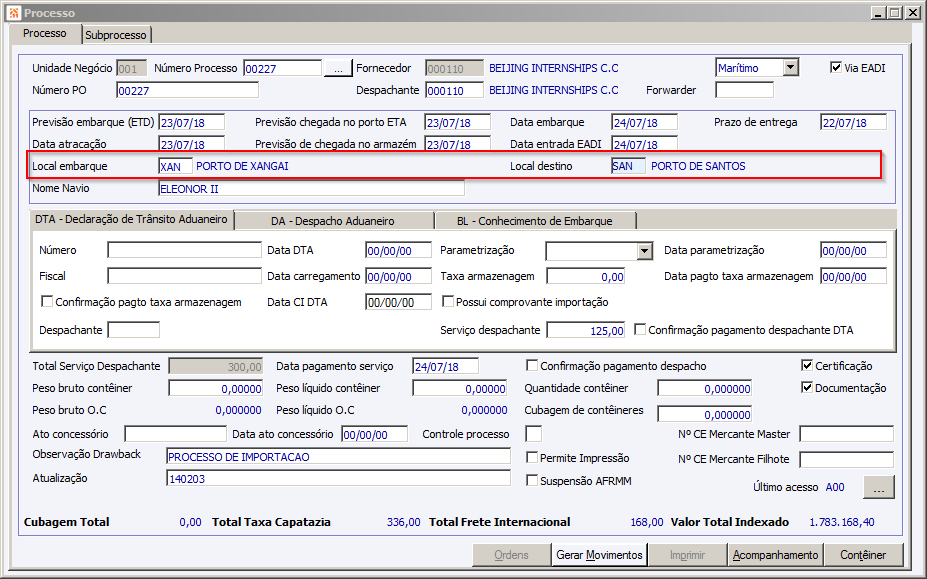The height and width of the screenshot is (579, 927).
Task: Enable Confirmação pagto taxa armazenagem checkbox
Action: pos(47,302)
